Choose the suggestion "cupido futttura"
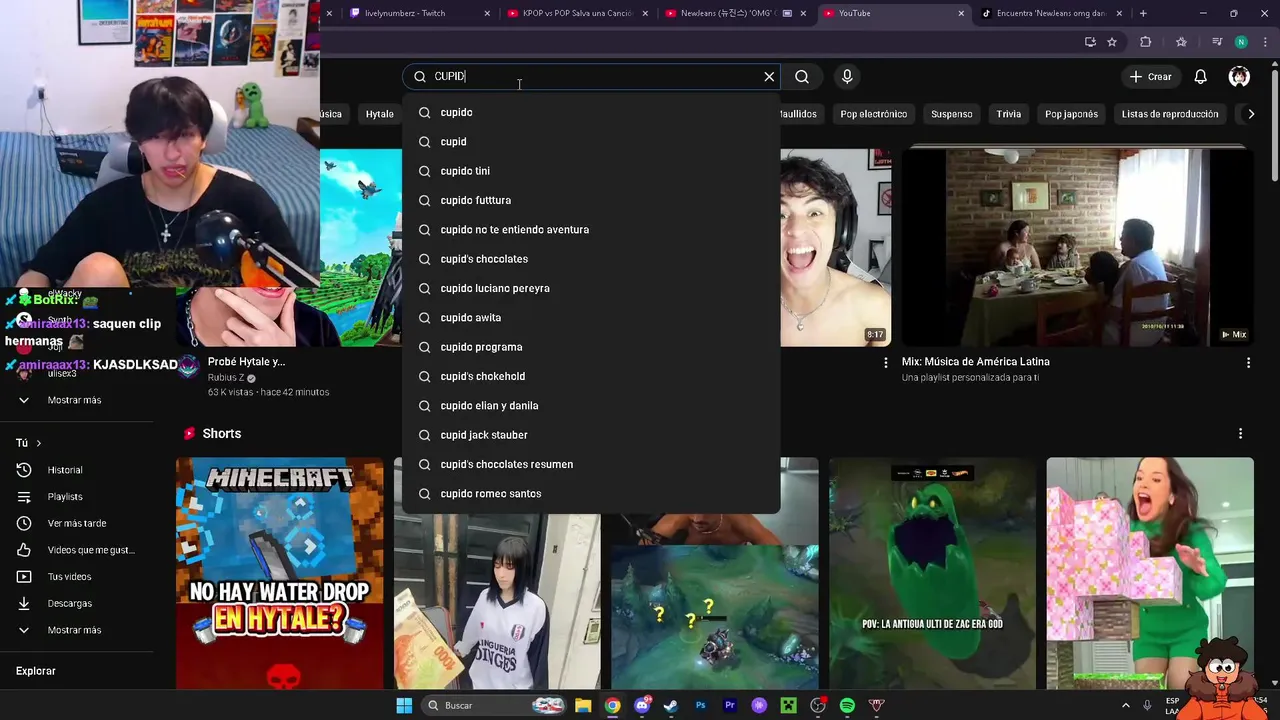The width and height of the screenshot is (1280, 720). pyautogui.click(x=591, y=200)
